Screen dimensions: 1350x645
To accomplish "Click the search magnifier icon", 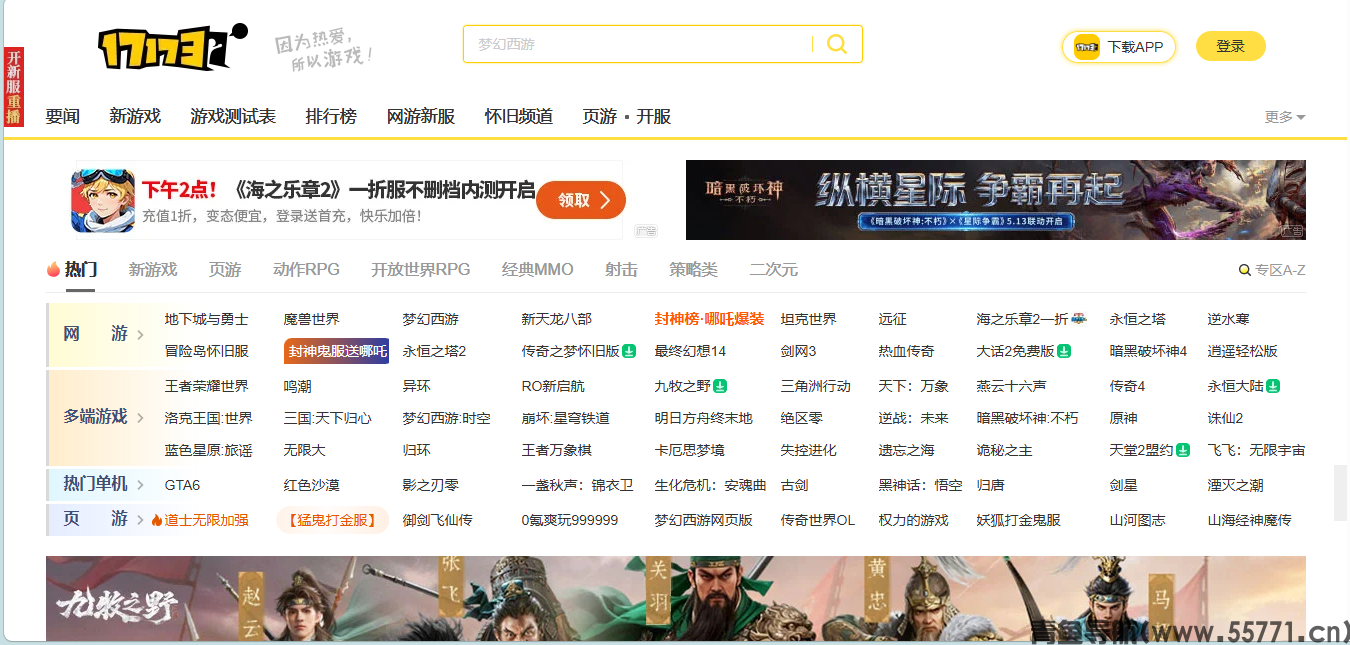I will [837, 44].
